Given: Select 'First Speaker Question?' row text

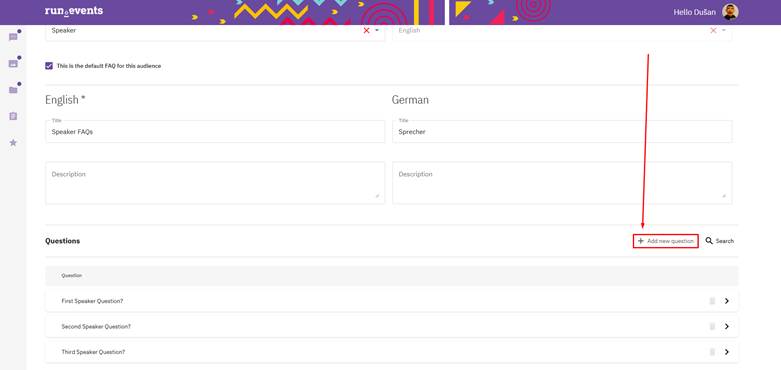Looking at the screenshot, I should click(x=92, y=301).
